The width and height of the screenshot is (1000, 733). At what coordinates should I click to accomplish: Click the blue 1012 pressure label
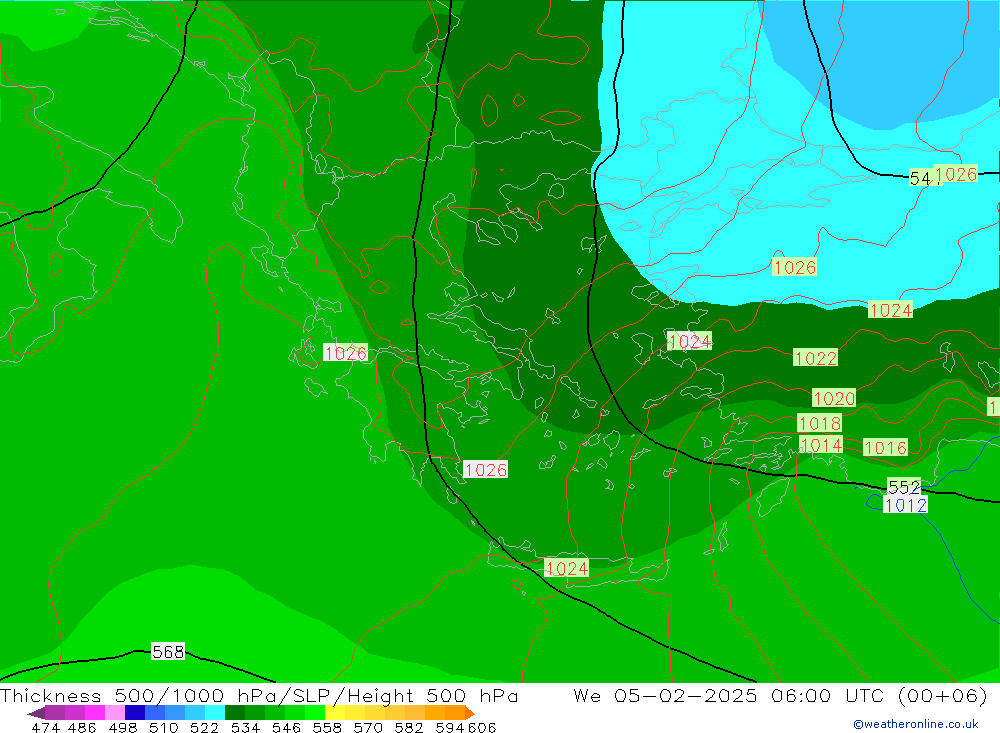[905, 505]
